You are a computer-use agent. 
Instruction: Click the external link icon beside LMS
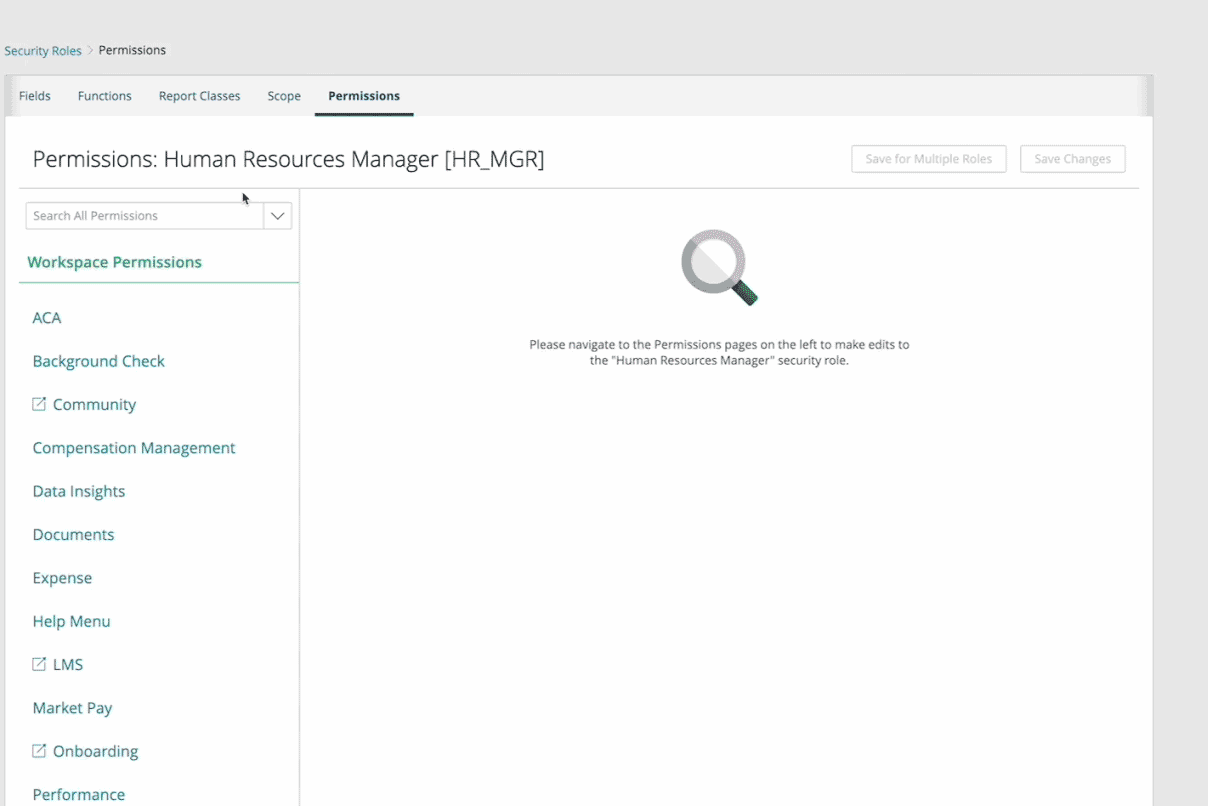click(39, 664)
